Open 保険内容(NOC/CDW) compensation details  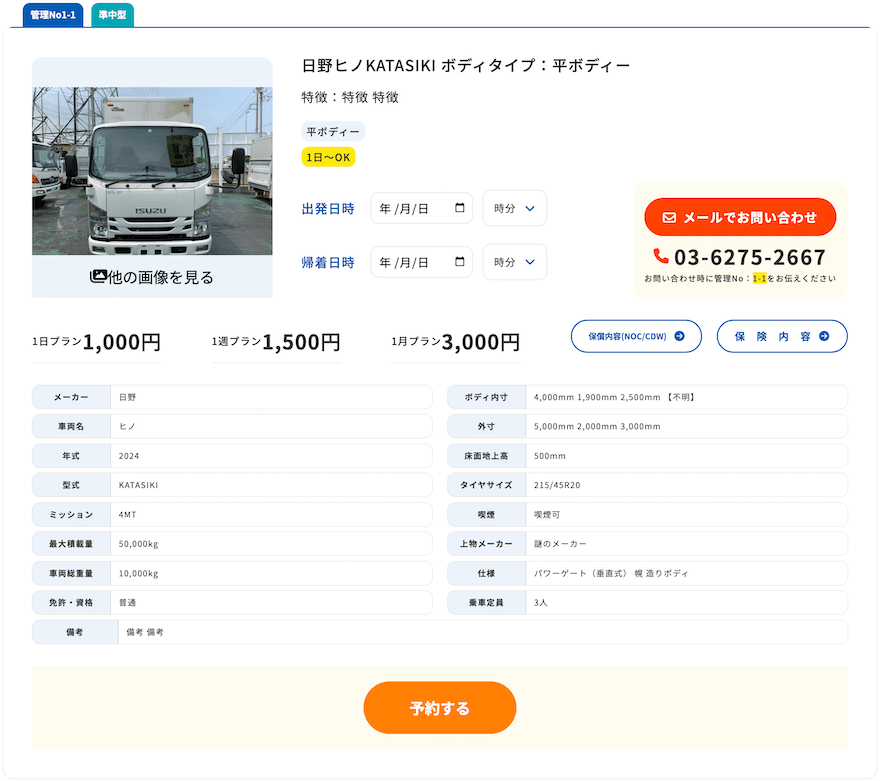(x=636, y=336)
